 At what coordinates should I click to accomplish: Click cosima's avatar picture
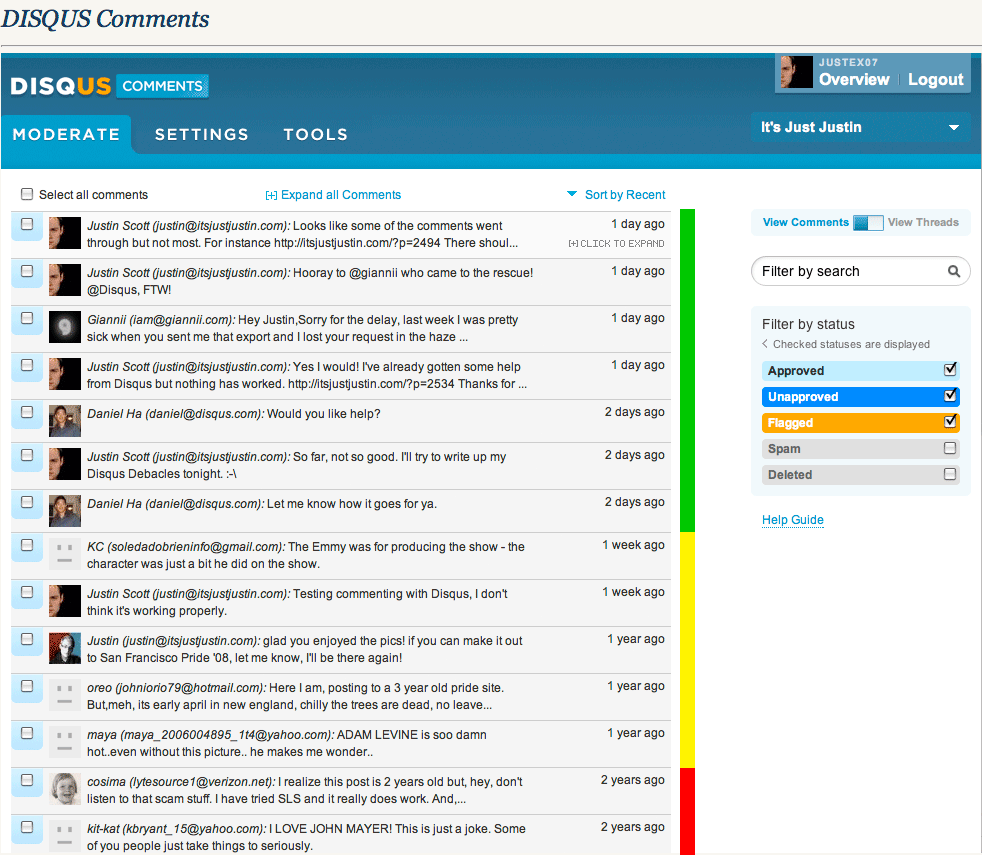[x=65, y=789]
